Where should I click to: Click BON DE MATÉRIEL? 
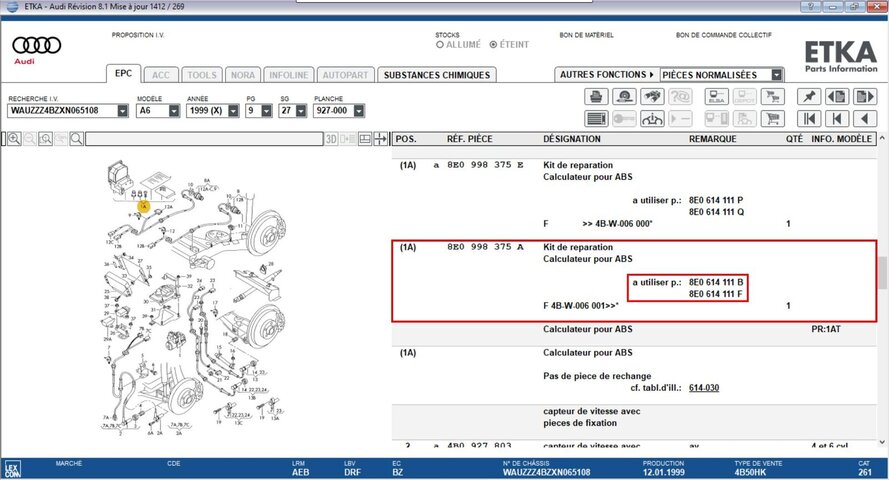(586, 35)
